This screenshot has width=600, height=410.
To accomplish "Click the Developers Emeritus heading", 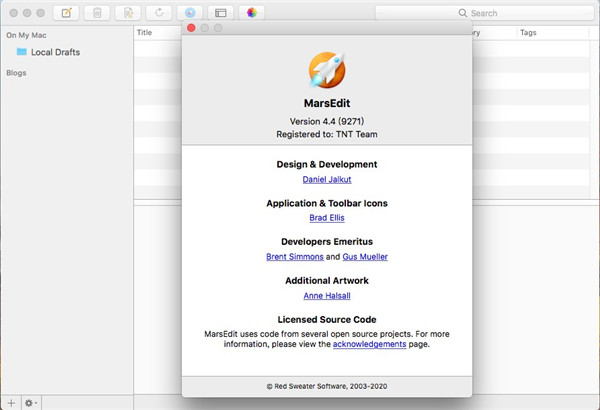I will [x=327, y=242].
